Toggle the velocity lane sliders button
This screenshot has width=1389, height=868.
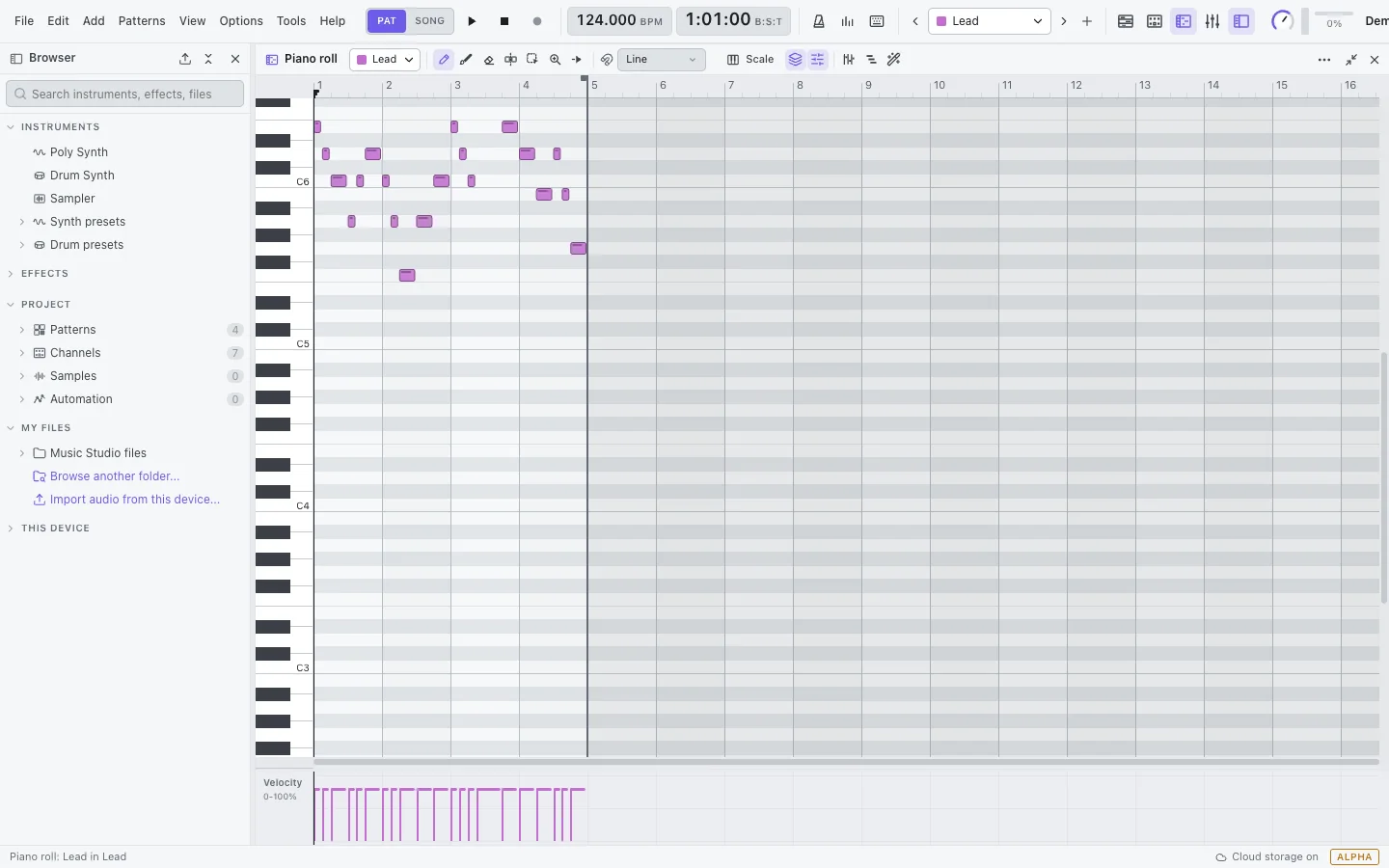pos(818,60)
